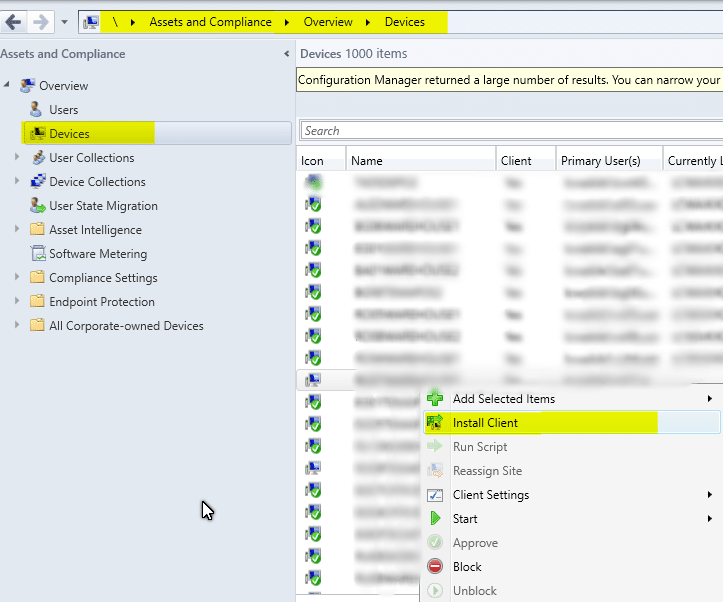This screenshot has height=602, width=723.
Task: Choose Block in the context menu
Action: (x=467, y=567)
